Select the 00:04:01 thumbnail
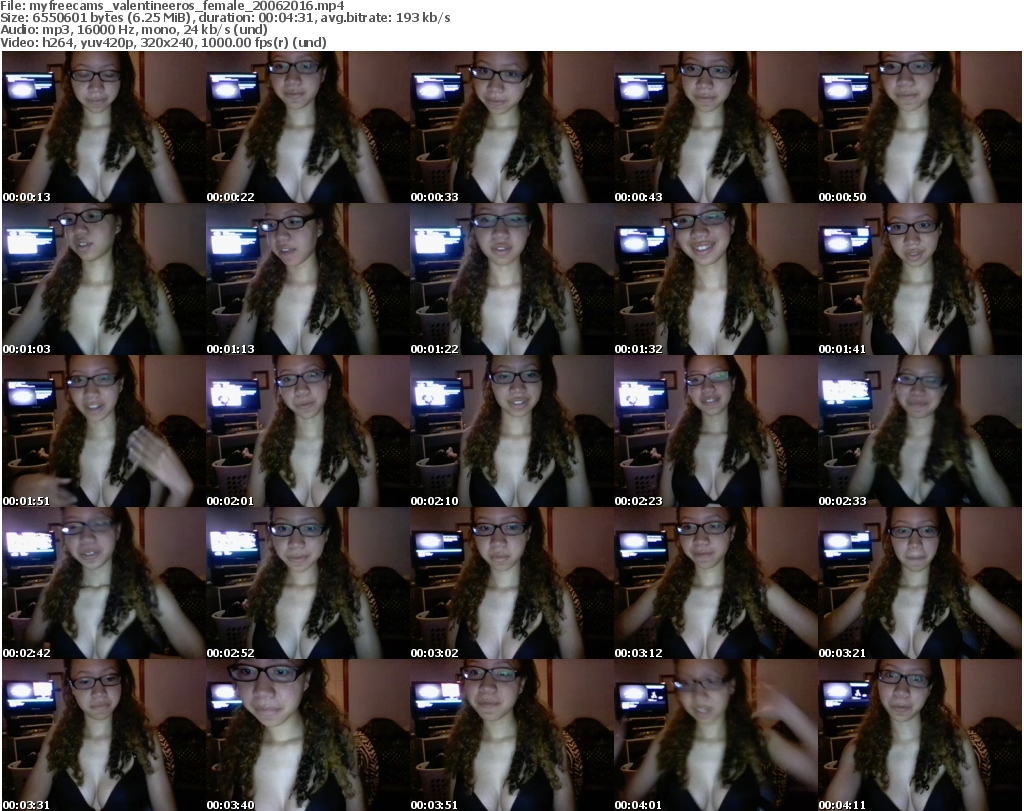 pyautogui.click(x=715, y=735)
